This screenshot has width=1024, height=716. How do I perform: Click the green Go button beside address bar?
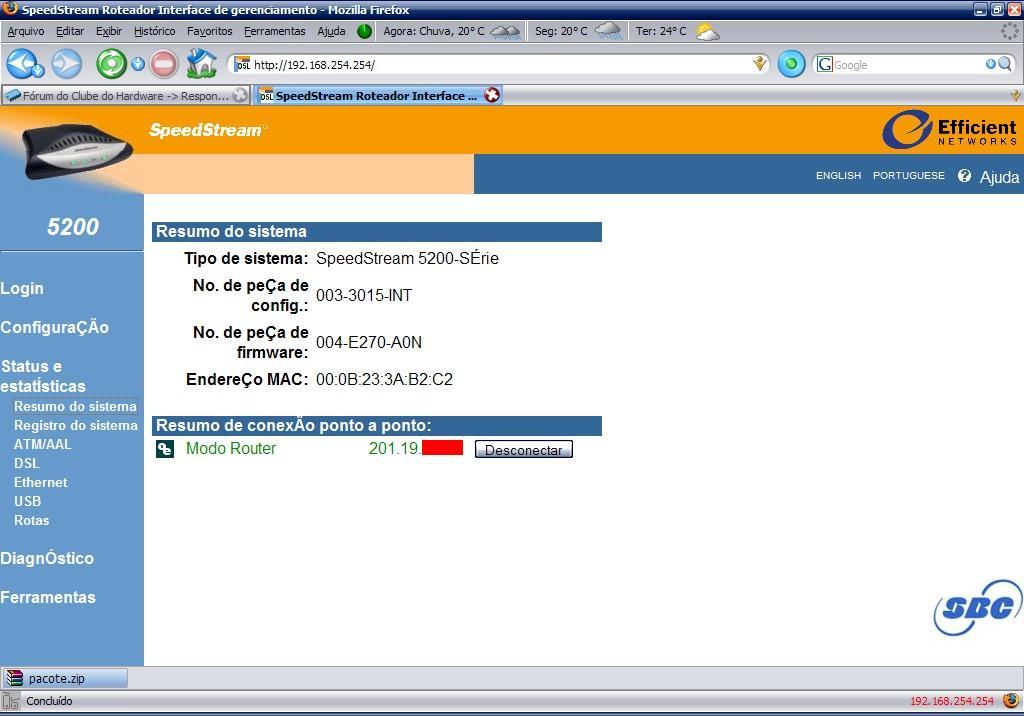point(792,64)
